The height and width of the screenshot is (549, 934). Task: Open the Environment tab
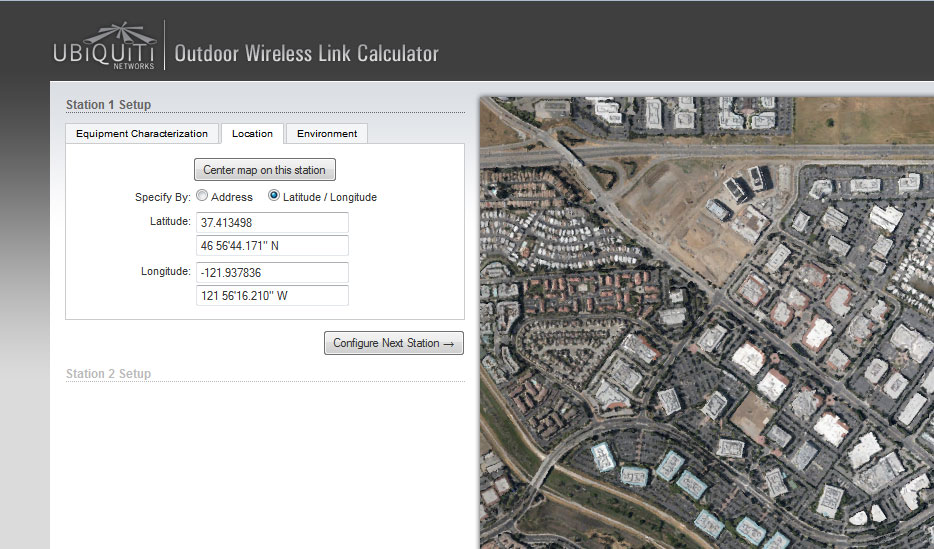point(326,134)
